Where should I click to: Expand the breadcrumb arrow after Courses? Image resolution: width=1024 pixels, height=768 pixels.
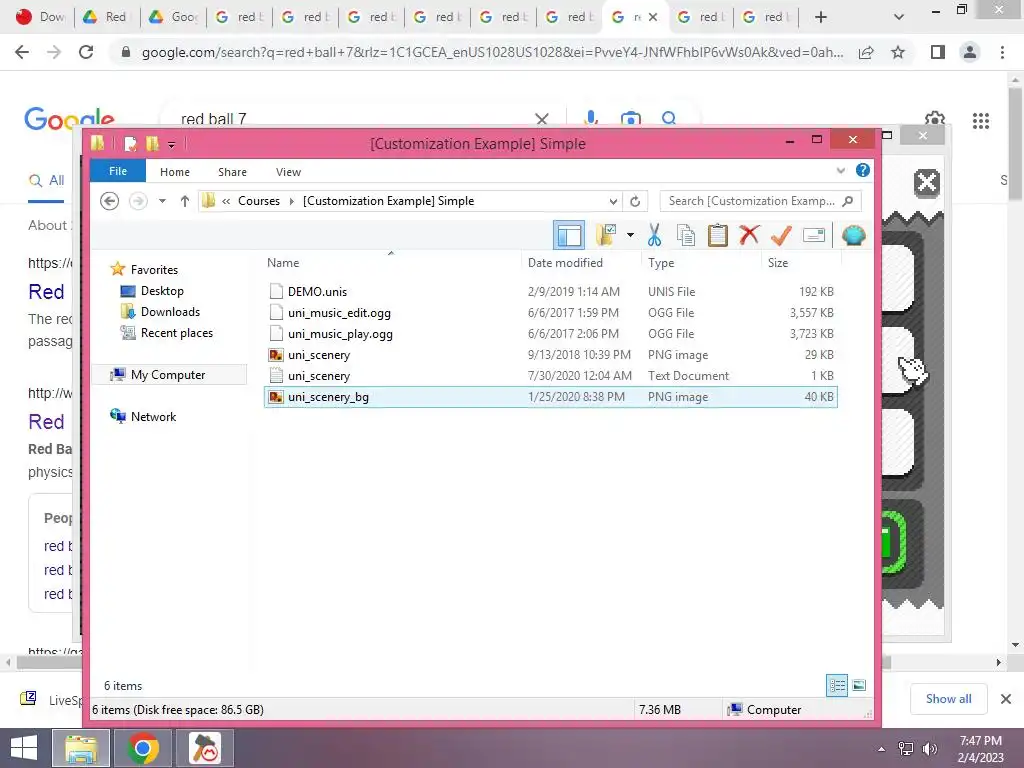pyautogui.click(x=292, y=201)
